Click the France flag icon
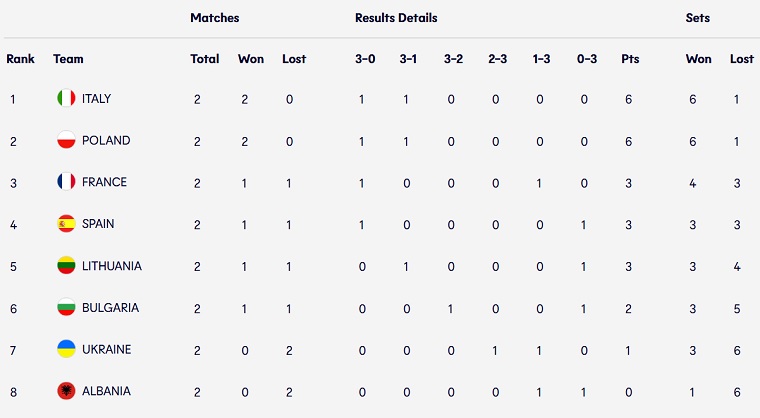The height and width of the screenshot is (418, 760). (x=66, y=182)
